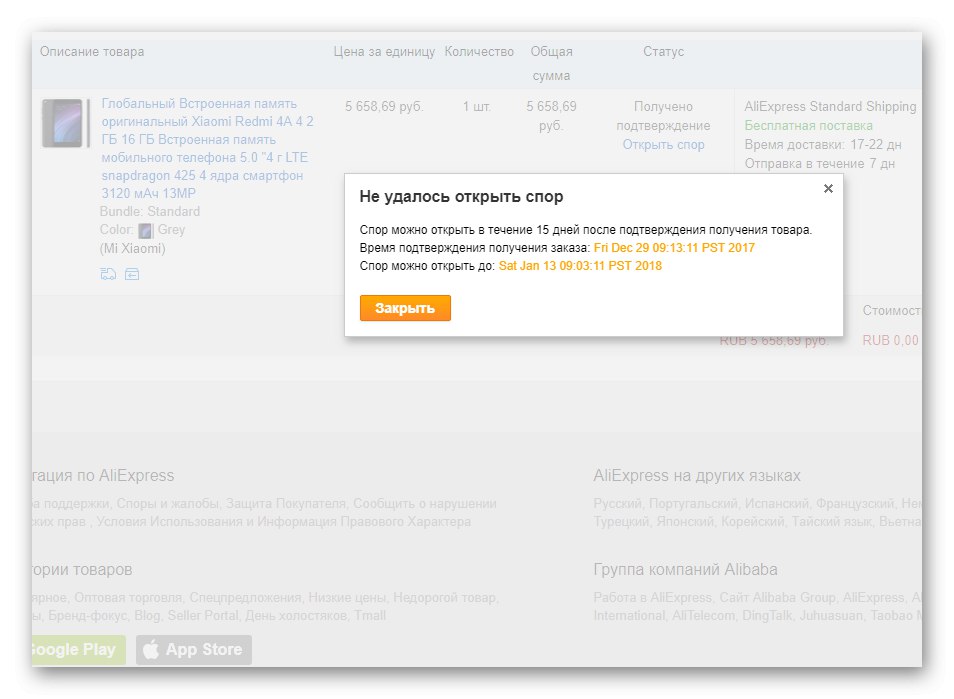954x699 pixels.
Task: Open the Оптовая торговля footer link
Action: pyautogui.click(x=128, y=598)
